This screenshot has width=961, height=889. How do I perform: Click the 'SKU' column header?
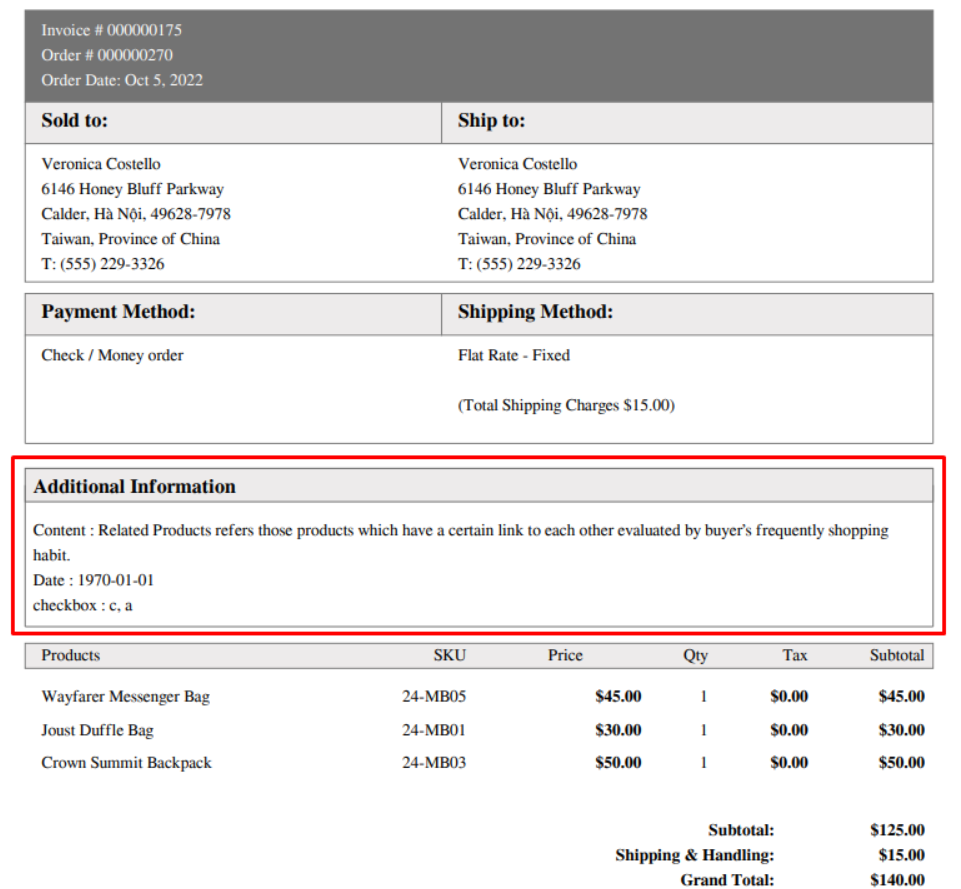click(449, 655)
